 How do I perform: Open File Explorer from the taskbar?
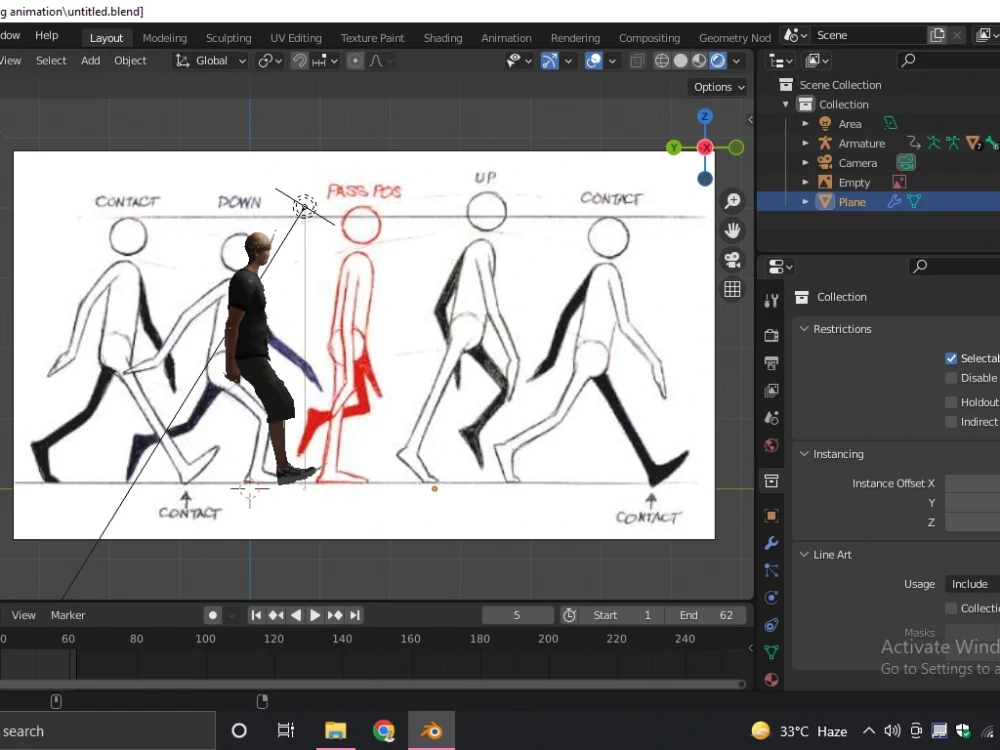point(335,730)
